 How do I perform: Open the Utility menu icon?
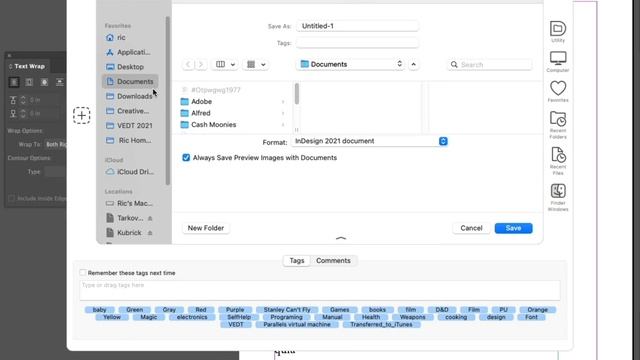(x=558, y=29)
